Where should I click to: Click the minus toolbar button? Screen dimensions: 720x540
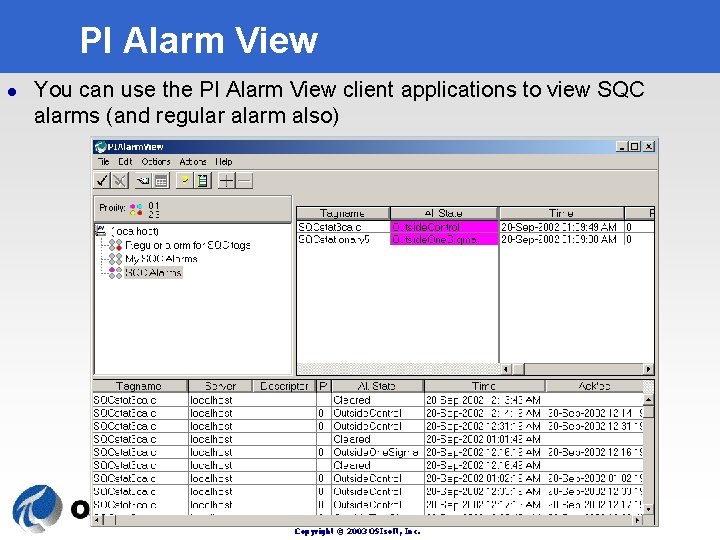[244, 180]
